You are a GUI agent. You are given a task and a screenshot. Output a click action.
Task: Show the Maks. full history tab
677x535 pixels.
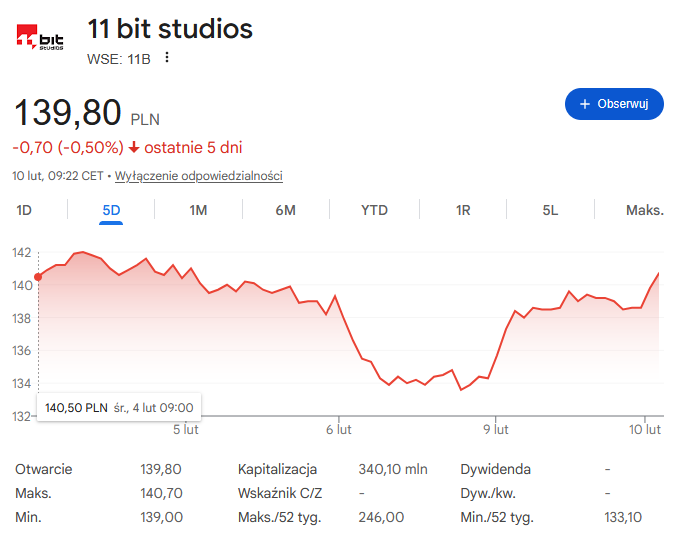tap(644, 210)
